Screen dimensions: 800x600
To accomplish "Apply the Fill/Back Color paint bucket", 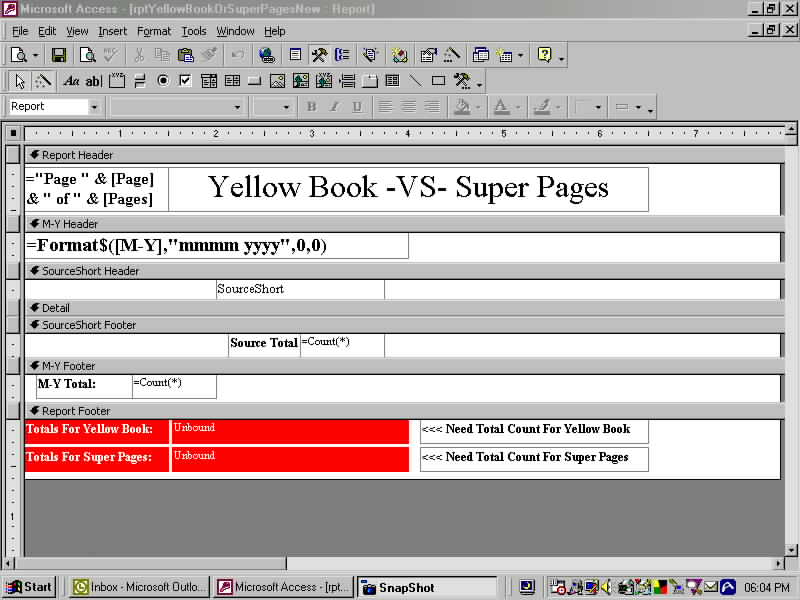I will tap(462, 107).
